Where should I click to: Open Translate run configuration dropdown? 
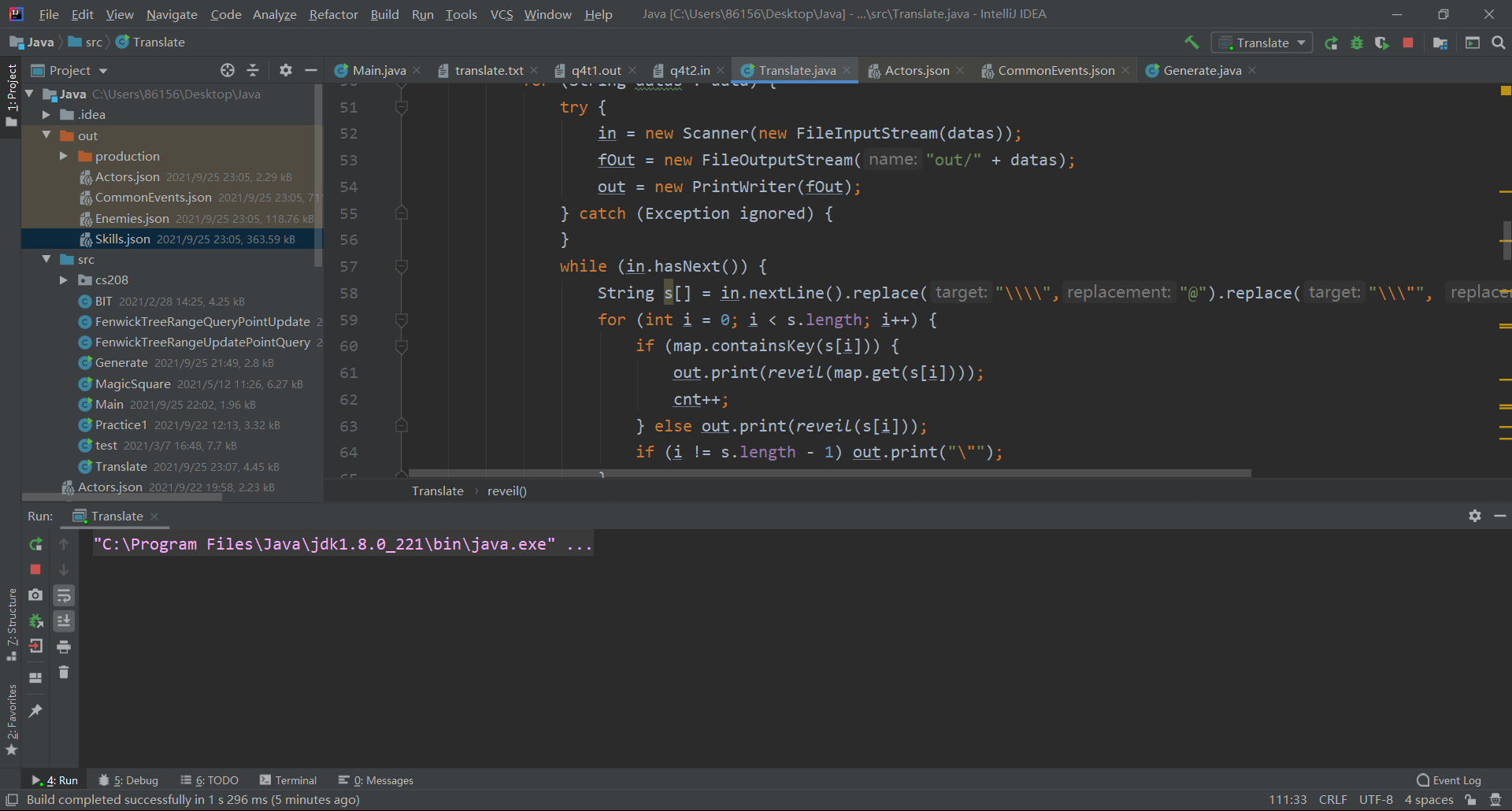1262,43
